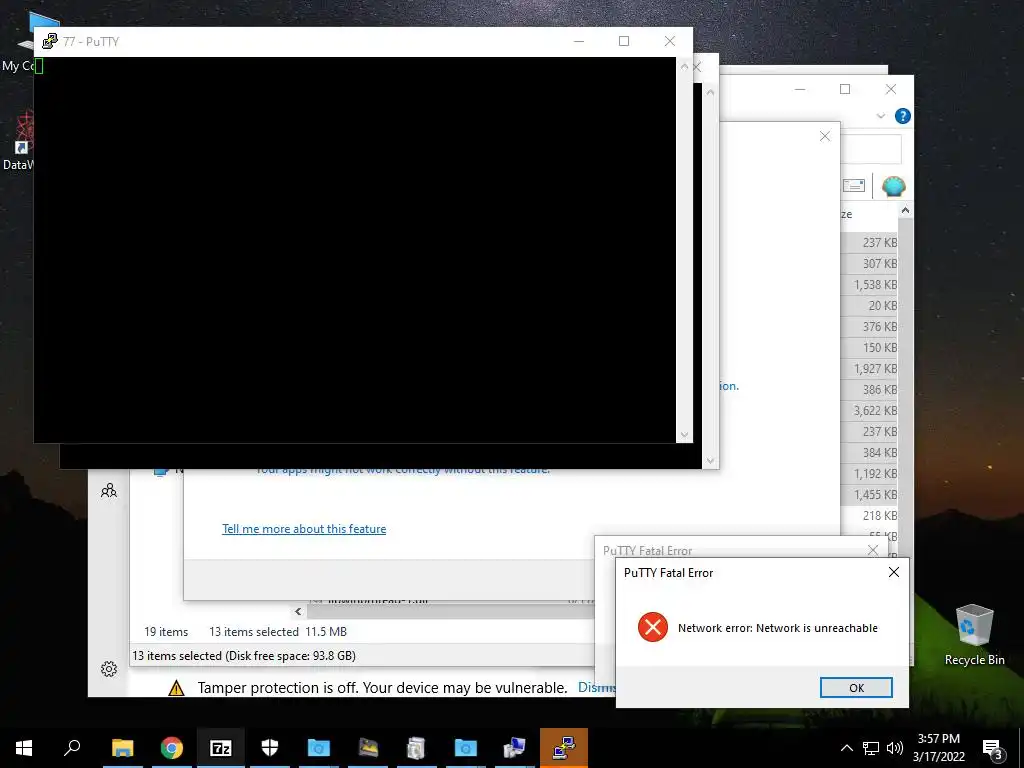Select the 307 KB file size row

[x=869, y=263]
